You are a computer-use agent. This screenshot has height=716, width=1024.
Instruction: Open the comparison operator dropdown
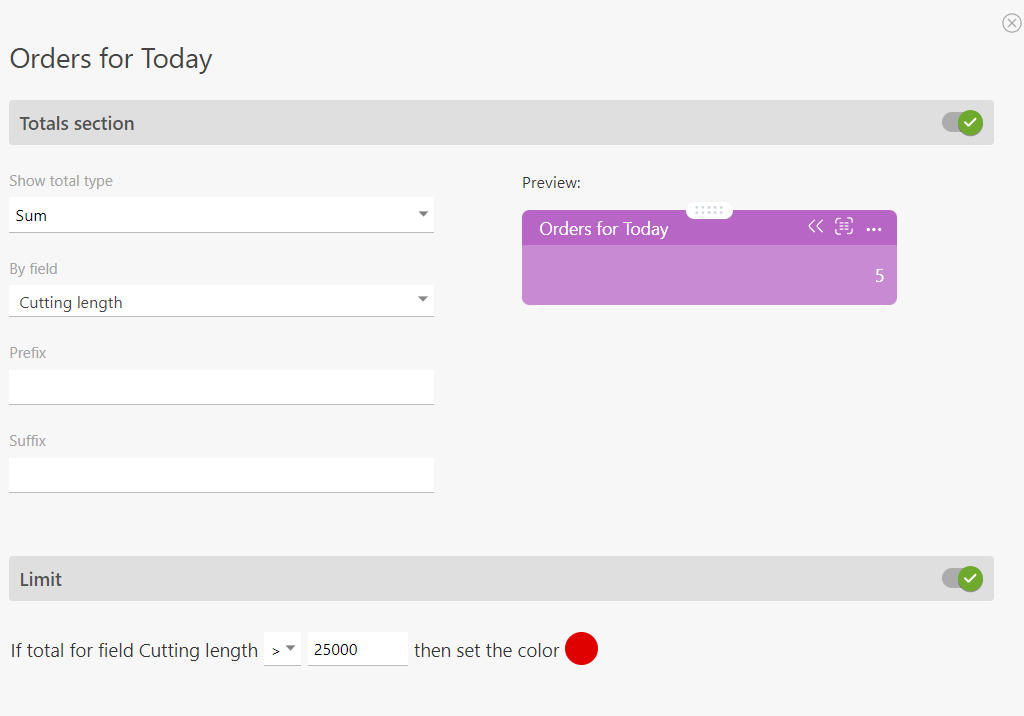click(x=282, y=649)
